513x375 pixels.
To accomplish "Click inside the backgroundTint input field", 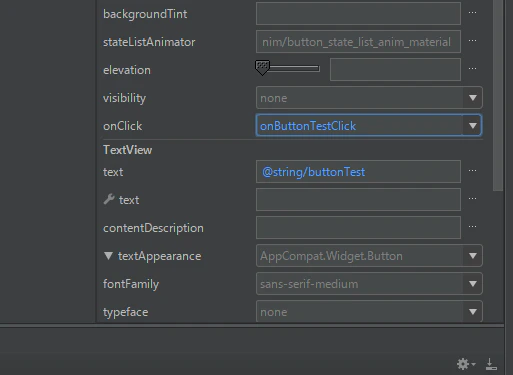I will pyautogui.click(x=358, y=13).
